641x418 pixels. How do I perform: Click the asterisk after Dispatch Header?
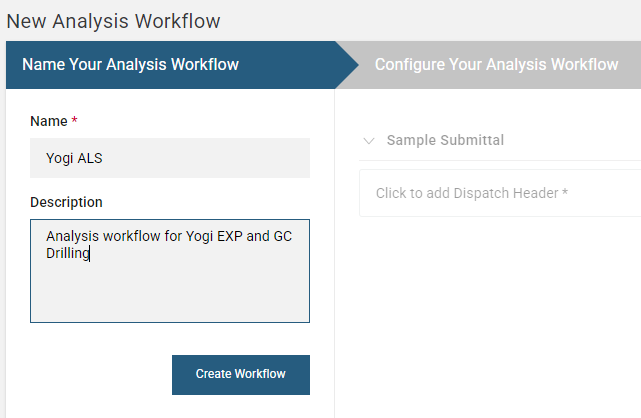point(565,192)
